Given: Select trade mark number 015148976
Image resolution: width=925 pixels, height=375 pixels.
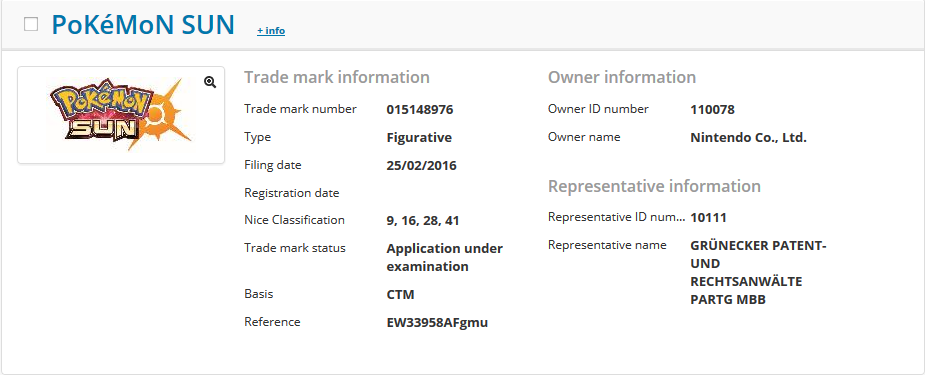Looking at the screenshot, I should [420, 110].
